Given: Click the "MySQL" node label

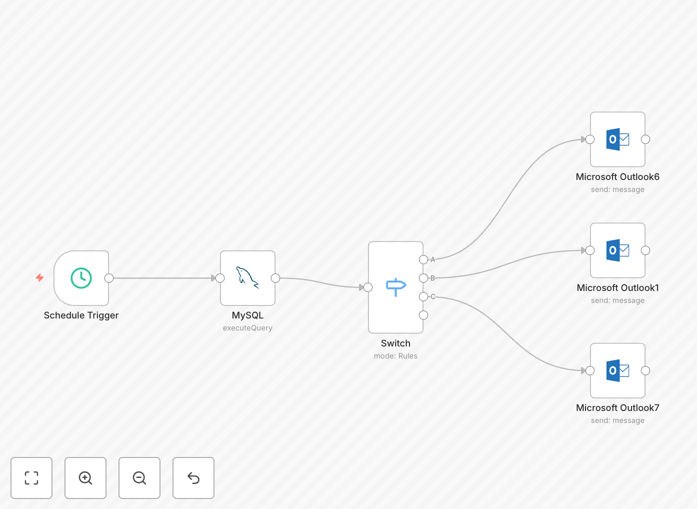Looking at the screenshot, I should click(x=248, y=315).
